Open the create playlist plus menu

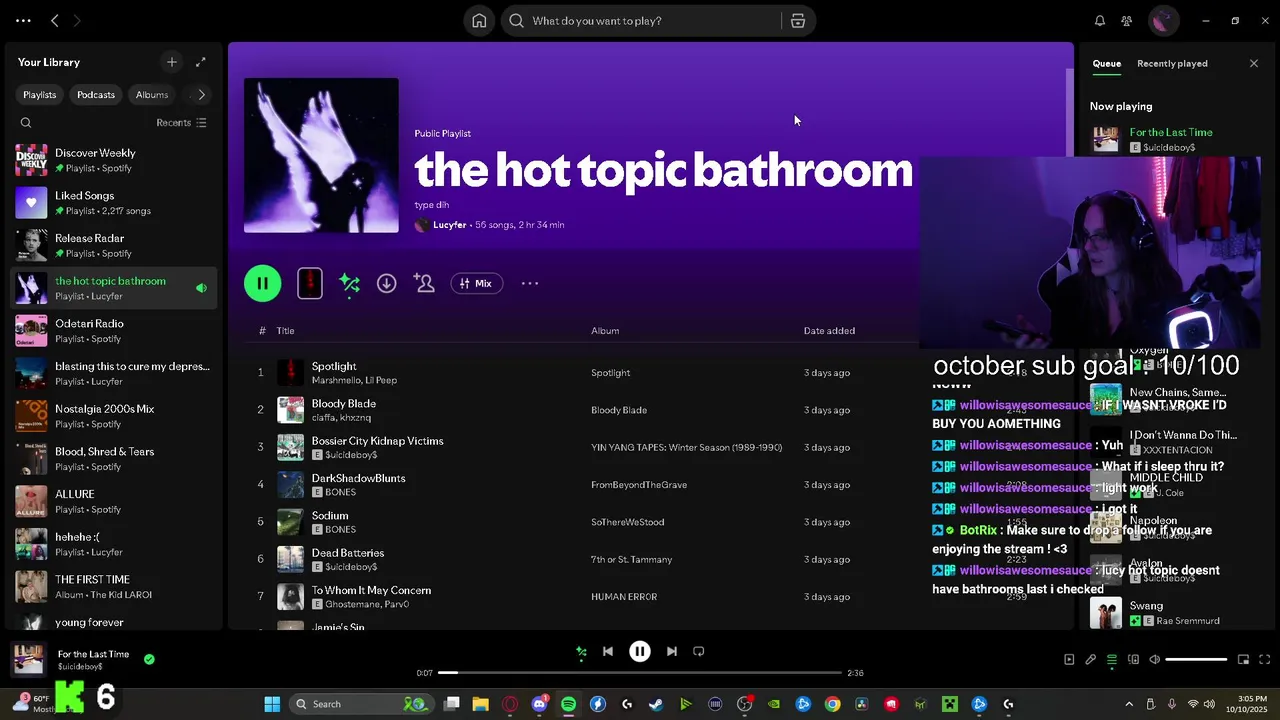pos(172,62)
